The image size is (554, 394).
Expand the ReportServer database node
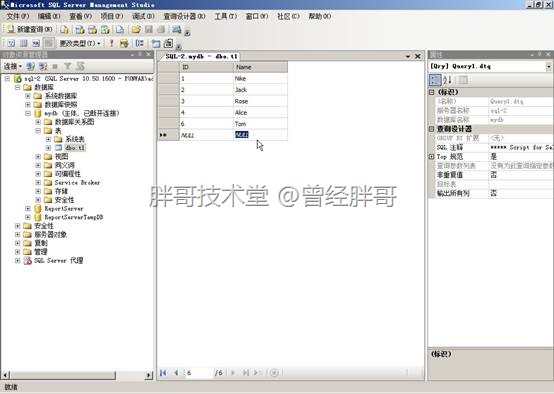(28, 208)
